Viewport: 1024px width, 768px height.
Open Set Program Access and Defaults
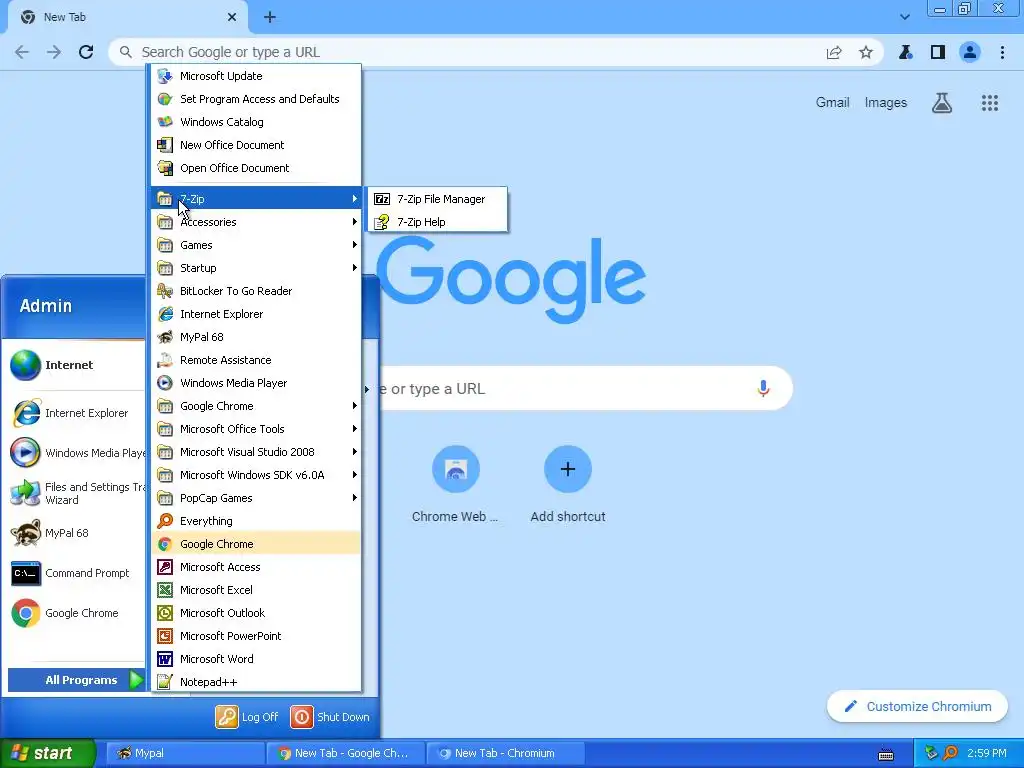(256, 99)
